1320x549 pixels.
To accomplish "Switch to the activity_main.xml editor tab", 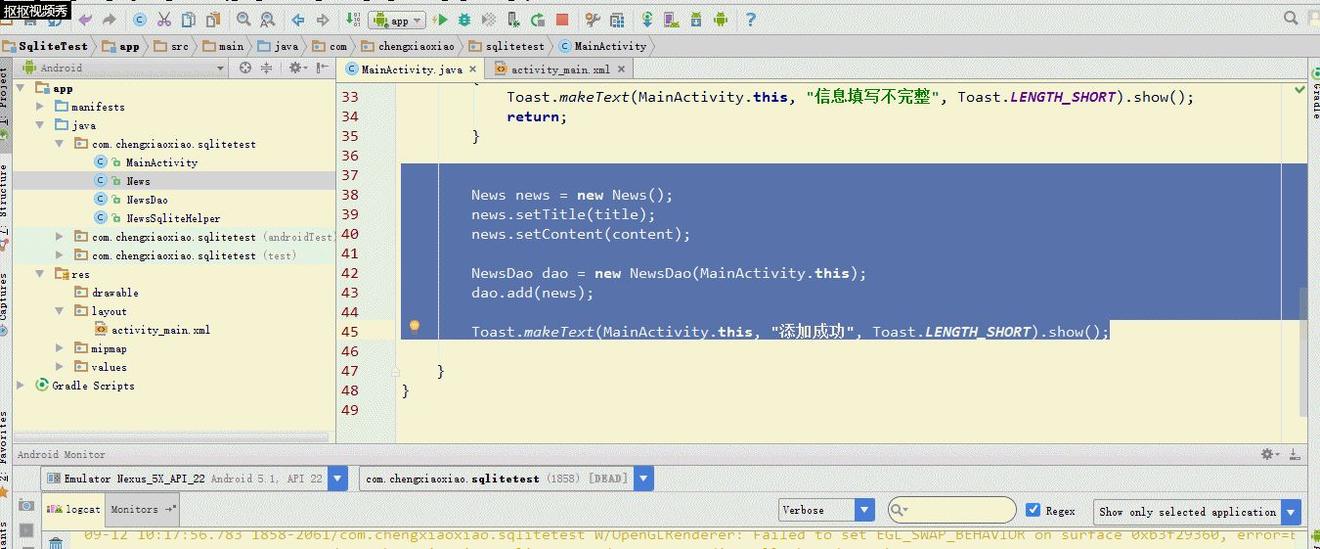I will click(559, 69).
